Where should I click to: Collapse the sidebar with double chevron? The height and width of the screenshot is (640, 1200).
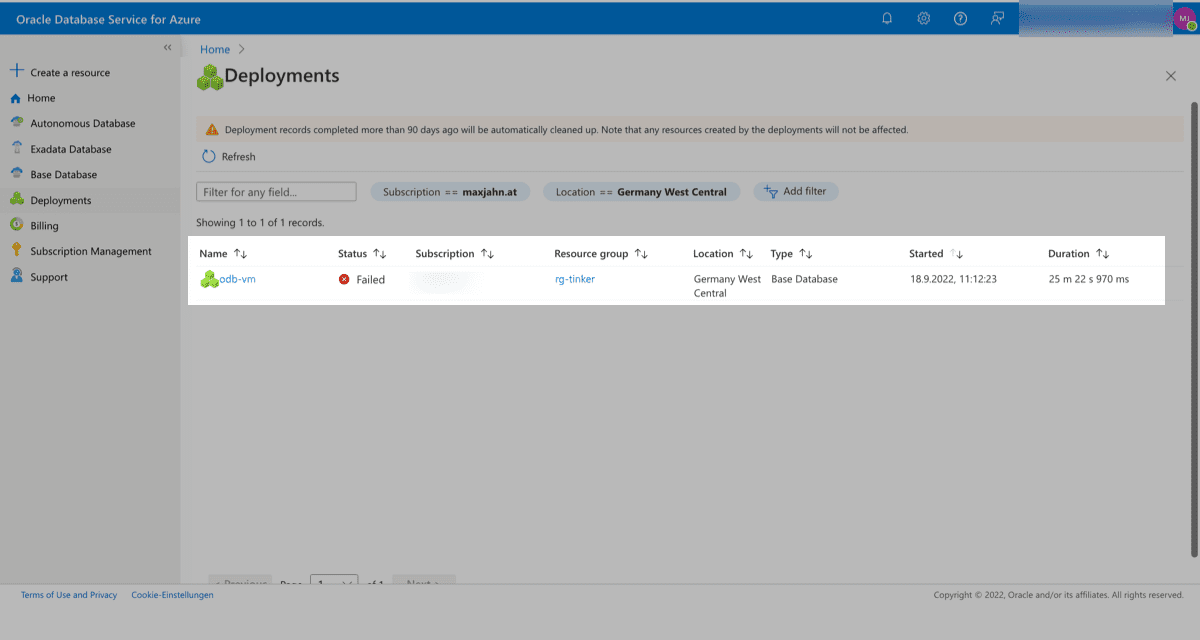[x=167, y=47]
